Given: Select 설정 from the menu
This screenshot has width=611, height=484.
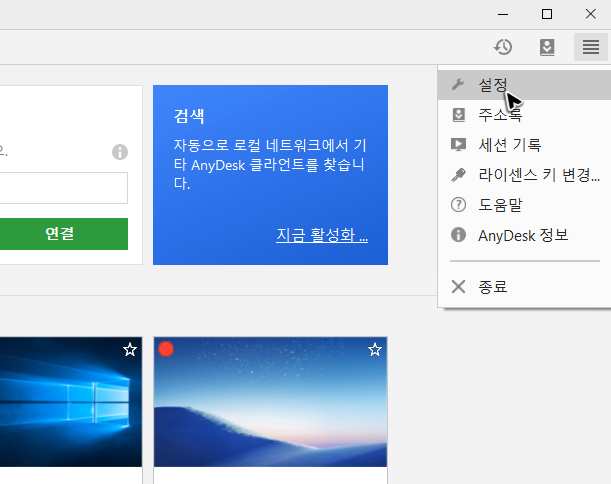Looking at the screenshot, I should pos(524,85).
